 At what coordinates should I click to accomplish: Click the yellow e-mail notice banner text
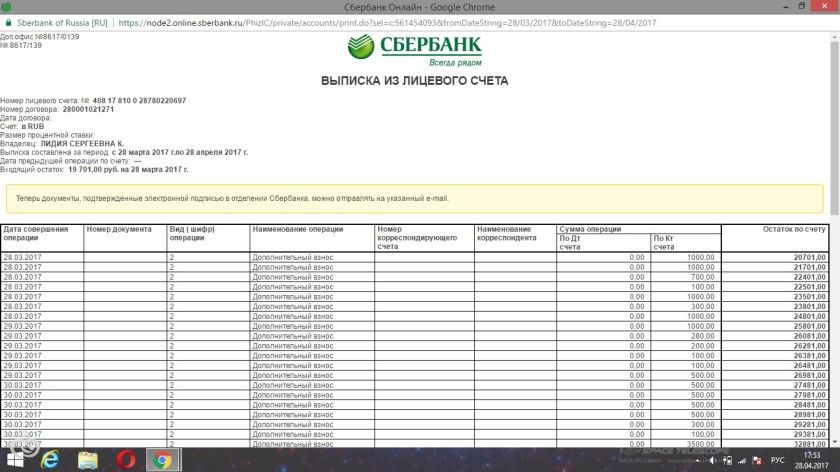tap(232, 198)
